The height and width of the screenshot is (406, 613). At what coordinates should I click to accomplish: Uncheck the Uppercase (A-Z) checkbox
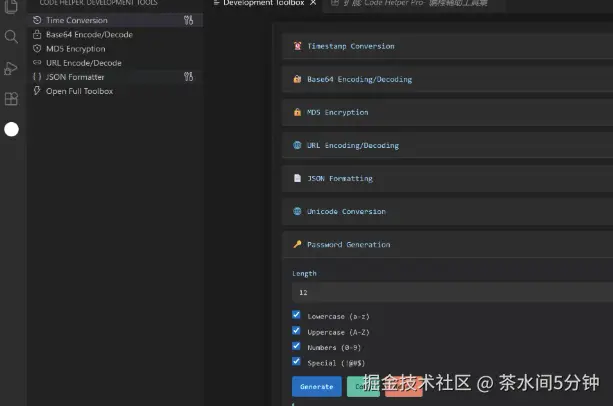(x=296, y=331)
